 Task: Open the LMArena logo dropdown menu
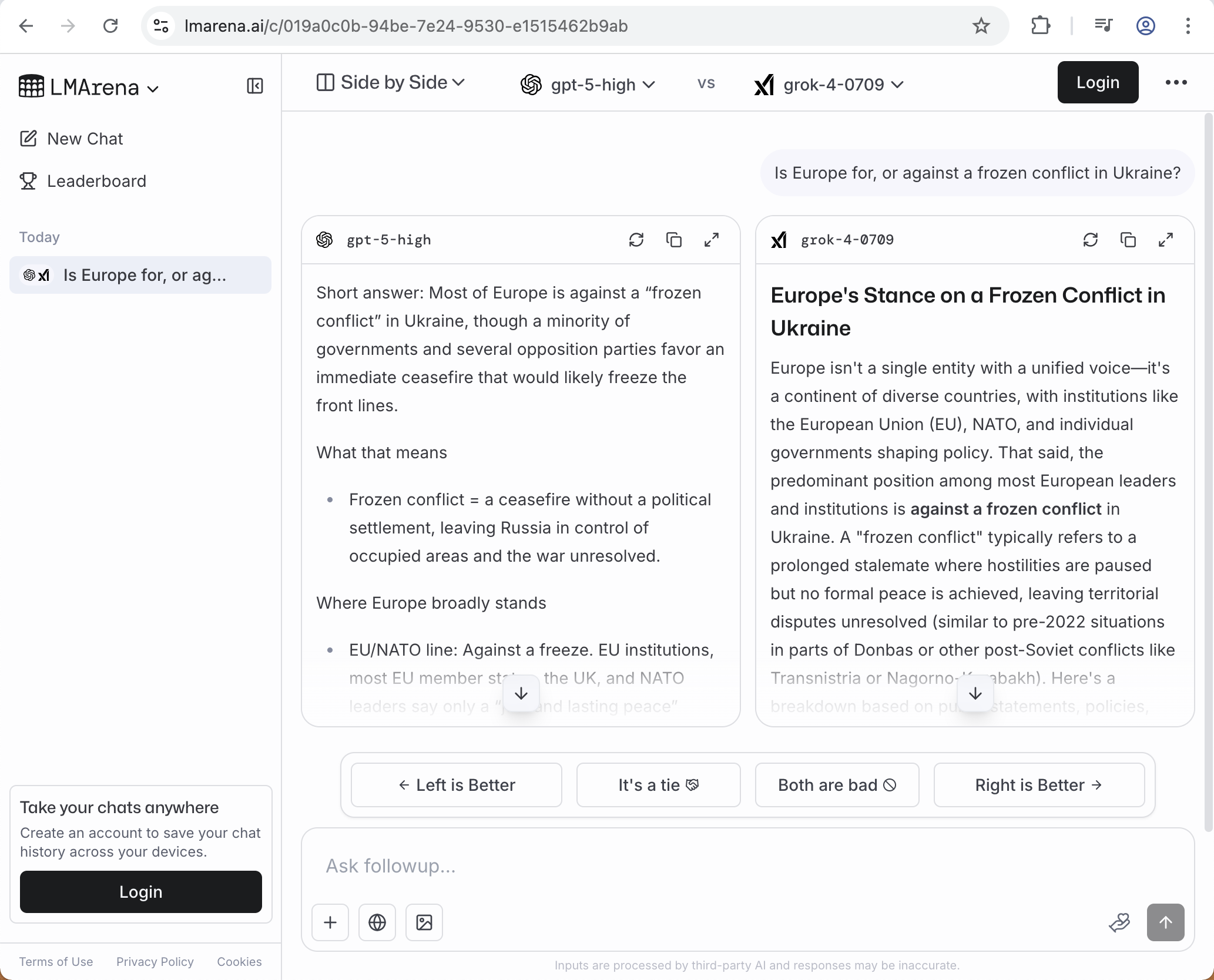(x=89, y=88)
